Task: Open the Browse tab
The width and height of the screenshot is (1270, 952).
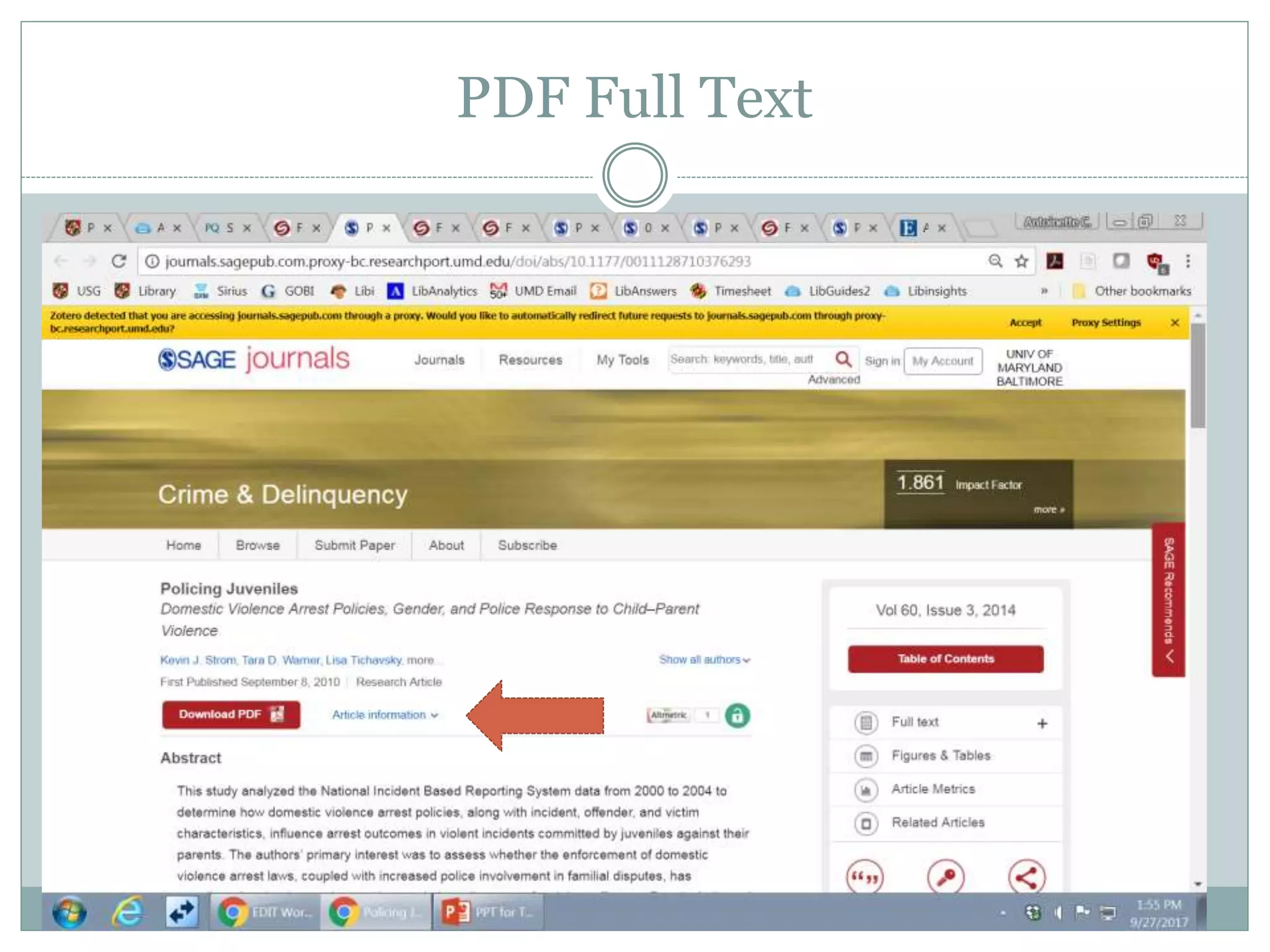Action: click(x=257, y=545)
